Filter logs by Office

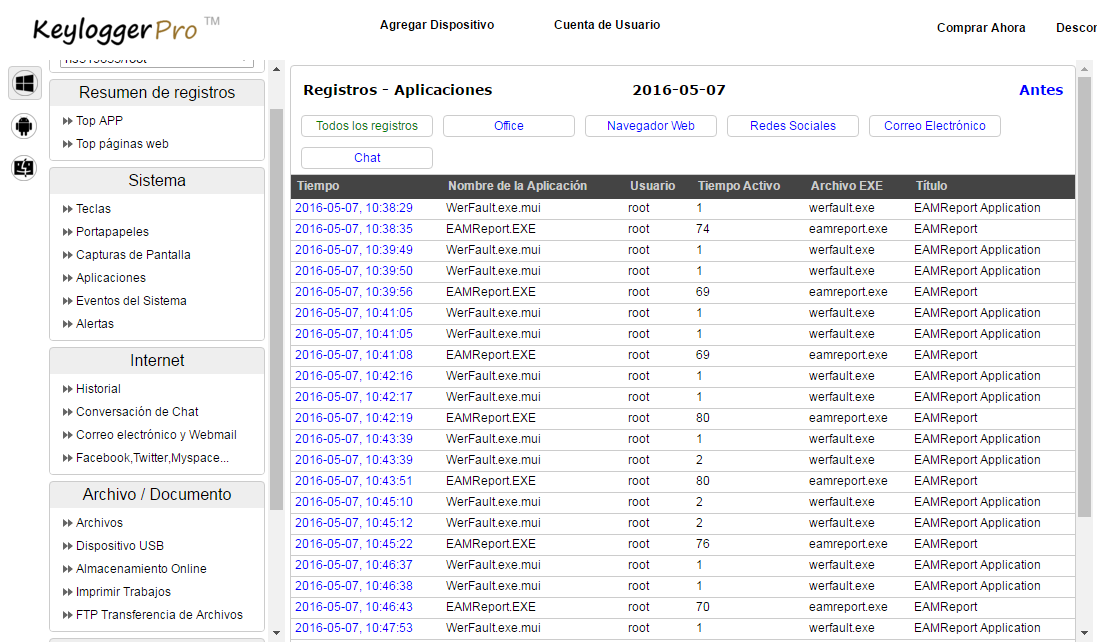pos(509,126)
